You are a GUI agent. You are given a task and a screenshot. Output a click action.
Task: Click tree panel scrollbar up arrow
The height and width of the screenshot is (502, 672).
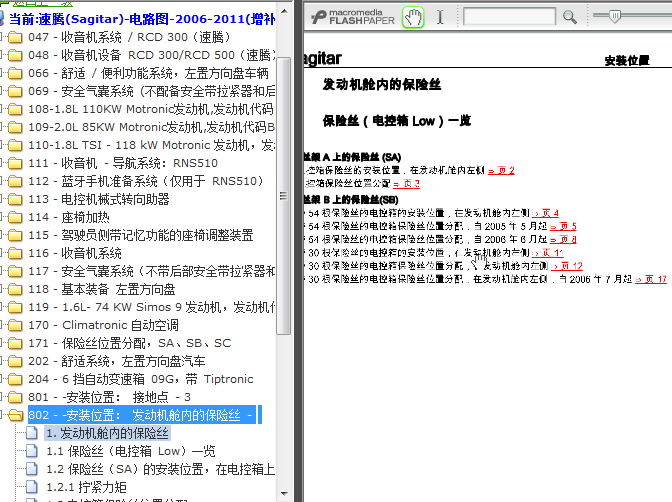click(284, 11)
